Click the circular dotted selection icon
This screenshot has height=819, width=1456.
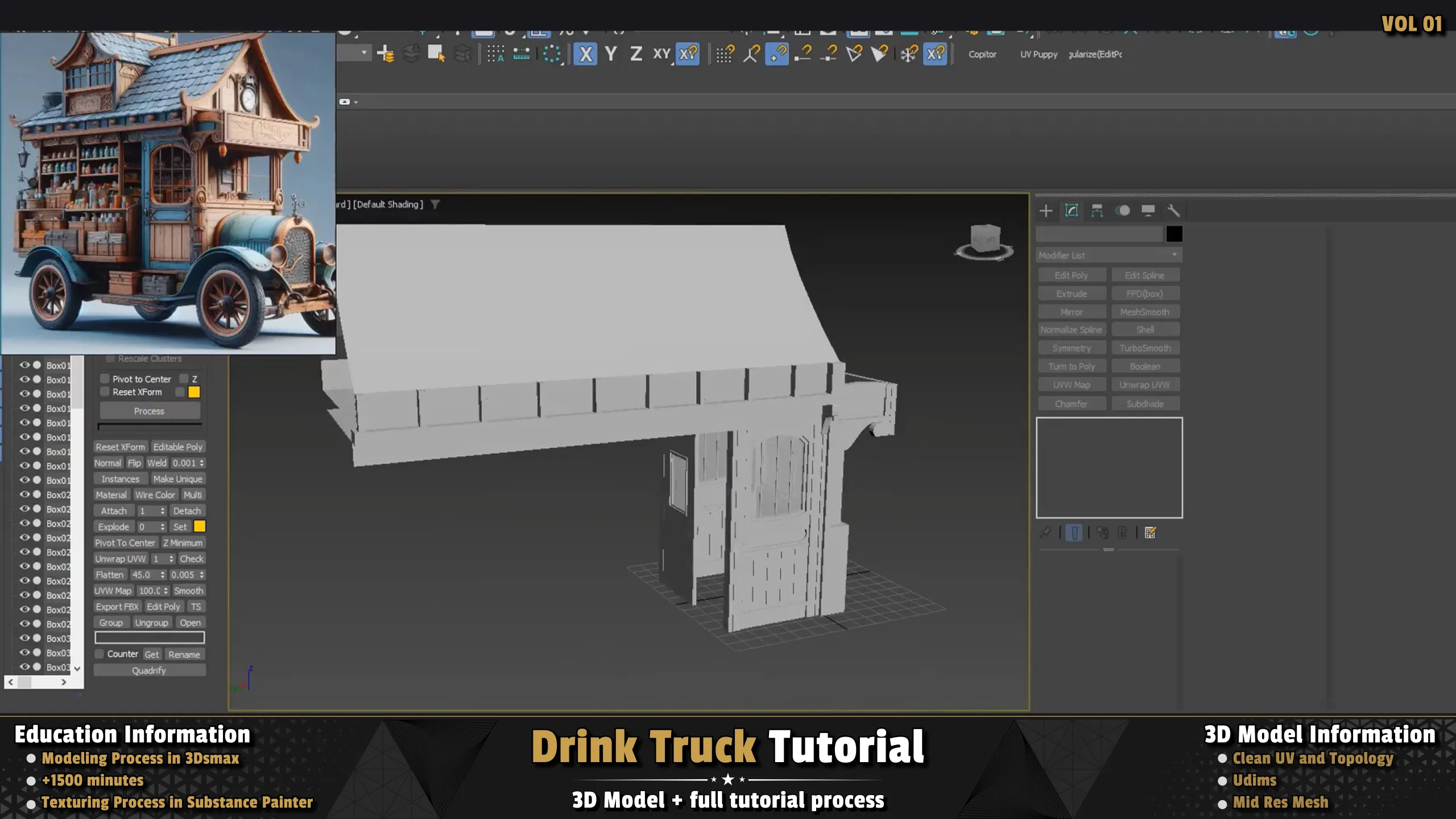552,55
